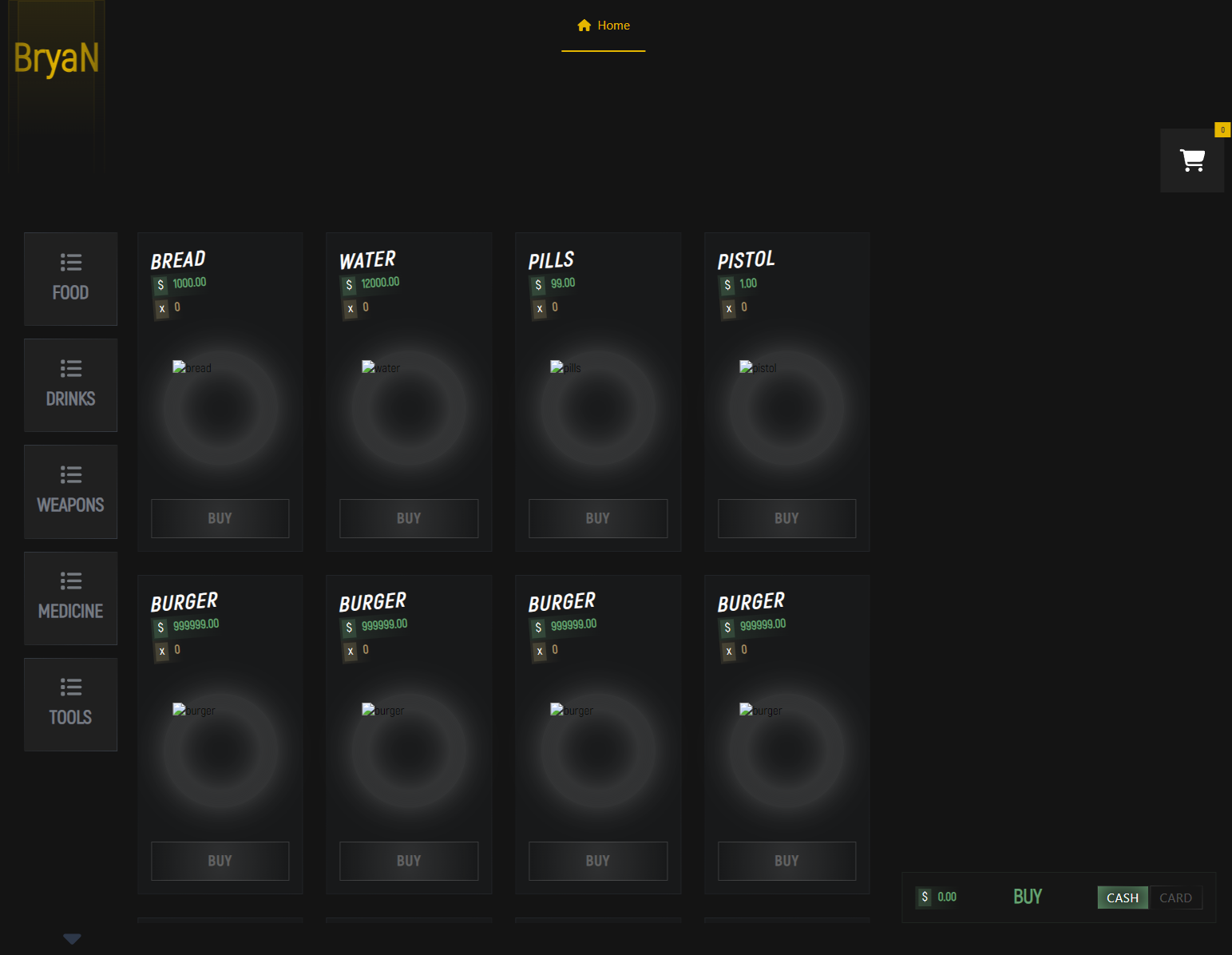Open the Medicine category list icon
The height and width of the screenshot is (955, 1232).
click(70, 581)
